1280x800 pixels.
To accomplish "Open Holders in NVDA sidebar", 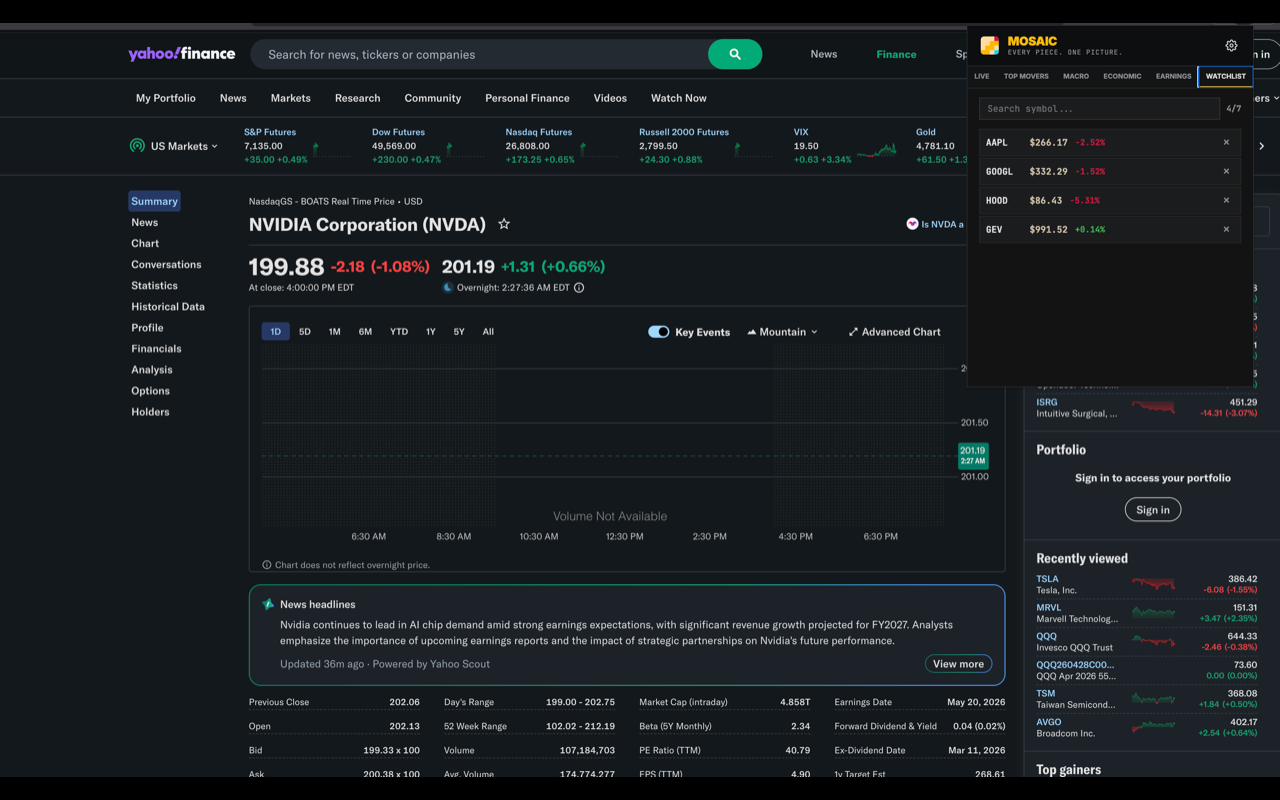I will (150, 411).
